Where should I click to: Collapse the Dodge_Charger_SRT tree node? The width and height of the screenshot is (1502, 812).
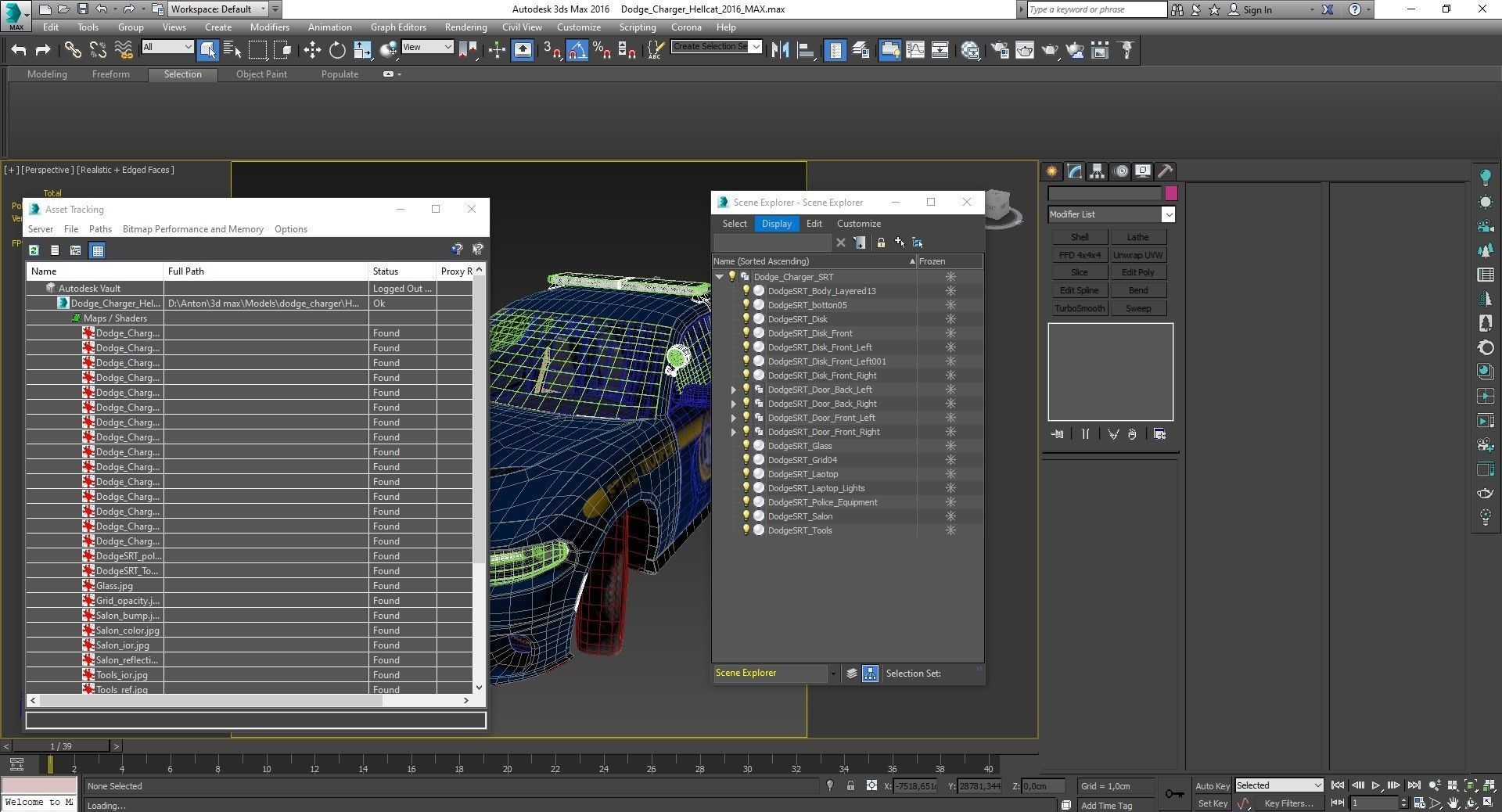pos(719,277)
